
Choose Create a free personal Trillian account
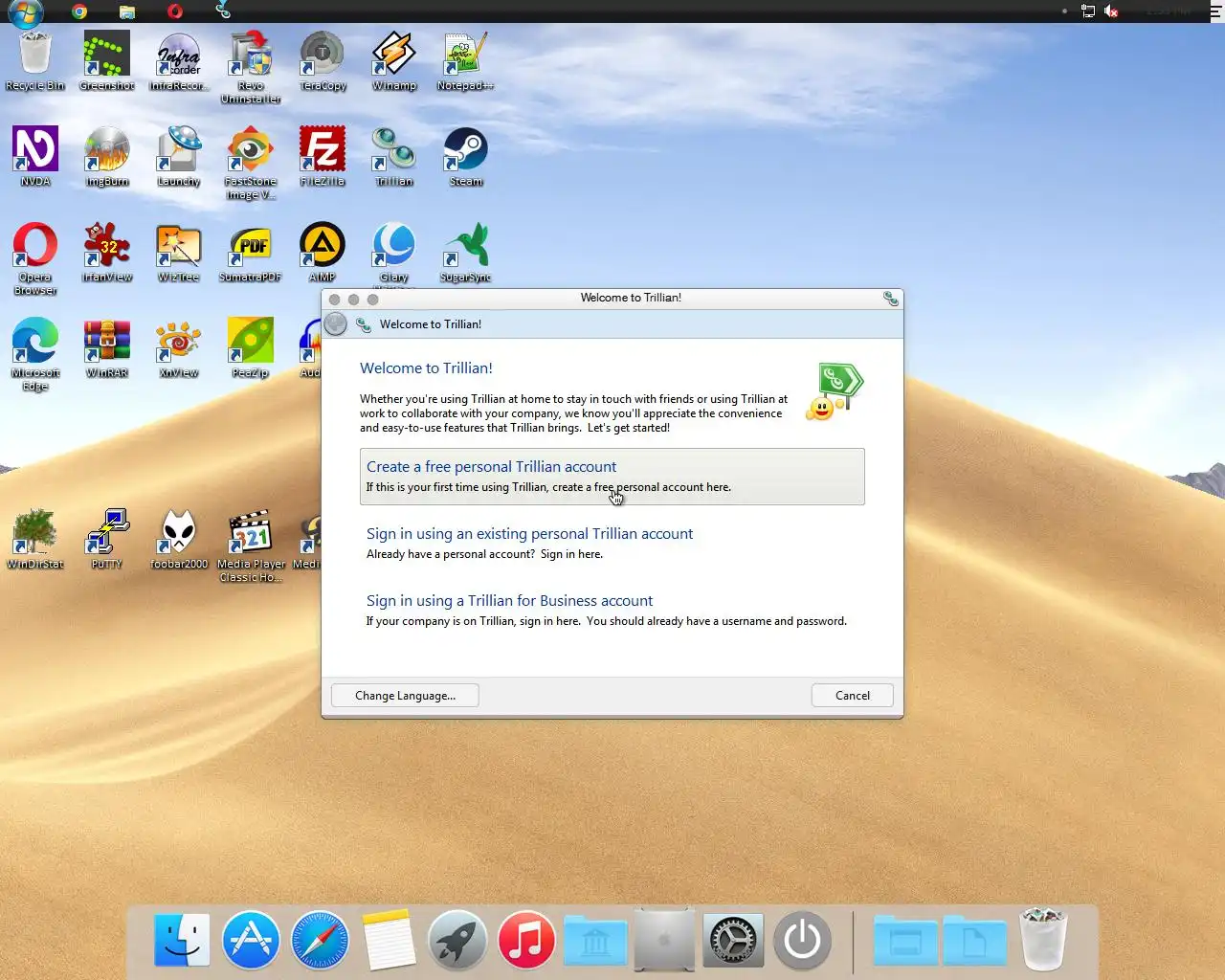click(612, 476)
